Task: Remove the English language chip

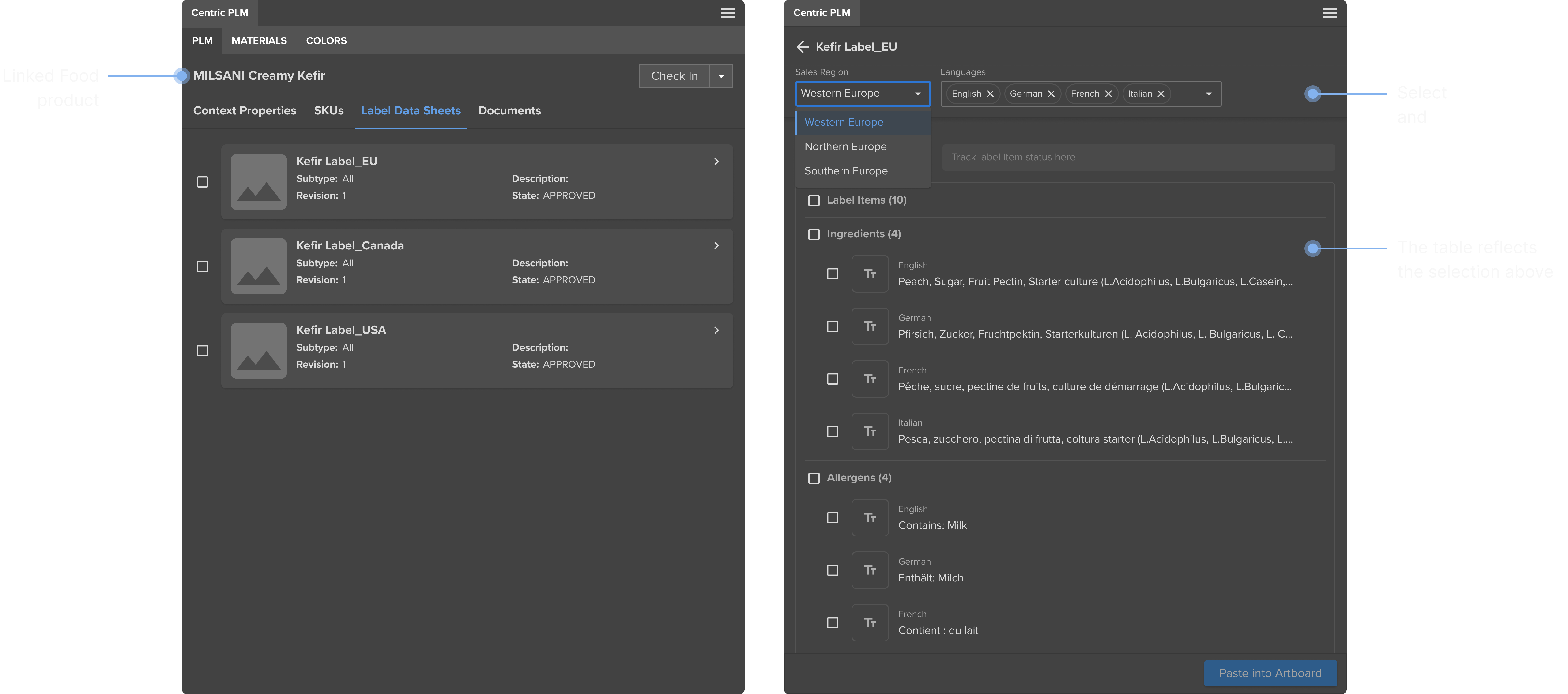Action: (x=990, y=94)
